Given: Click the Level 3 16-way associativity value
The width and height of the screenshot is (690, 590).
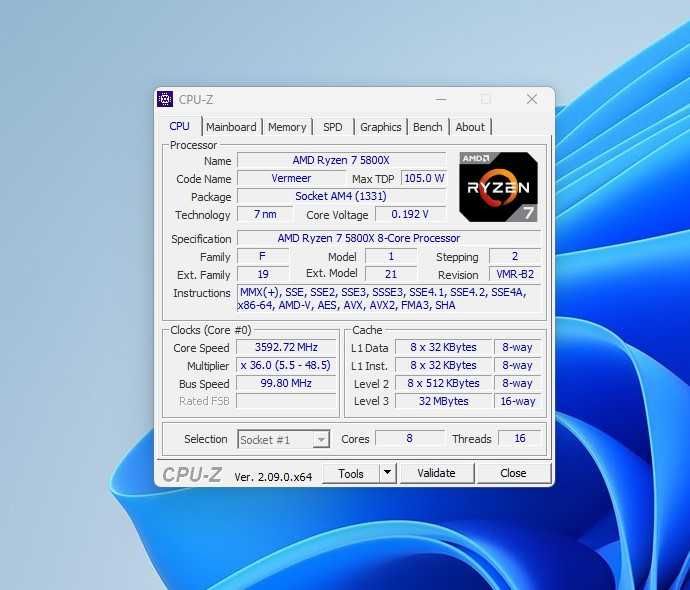Looking at the screenshot, I should coord(518,401).
